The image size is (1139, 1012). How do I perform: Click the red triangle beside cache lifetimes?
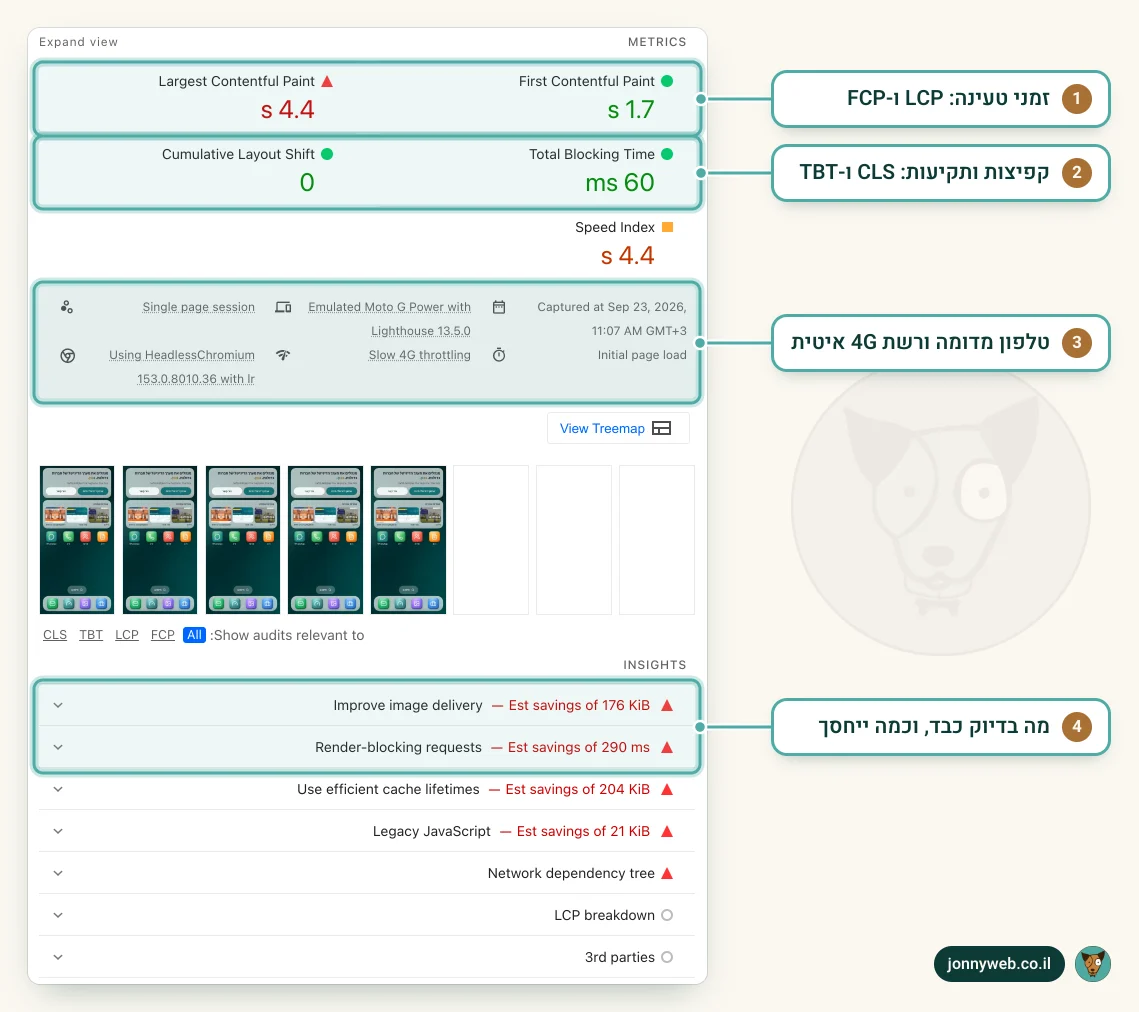click(667, 790)
